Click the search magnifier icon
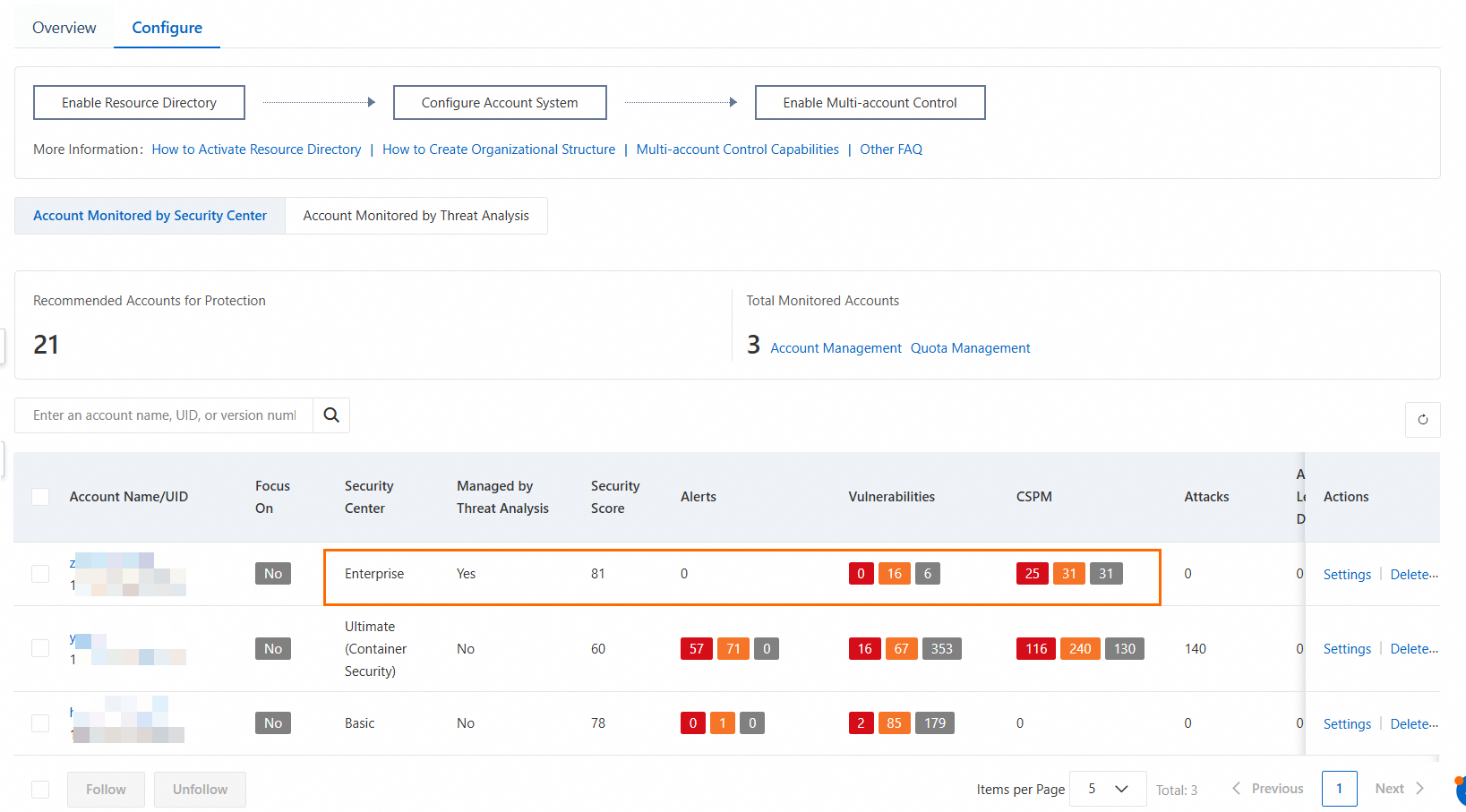 (331, 415)
